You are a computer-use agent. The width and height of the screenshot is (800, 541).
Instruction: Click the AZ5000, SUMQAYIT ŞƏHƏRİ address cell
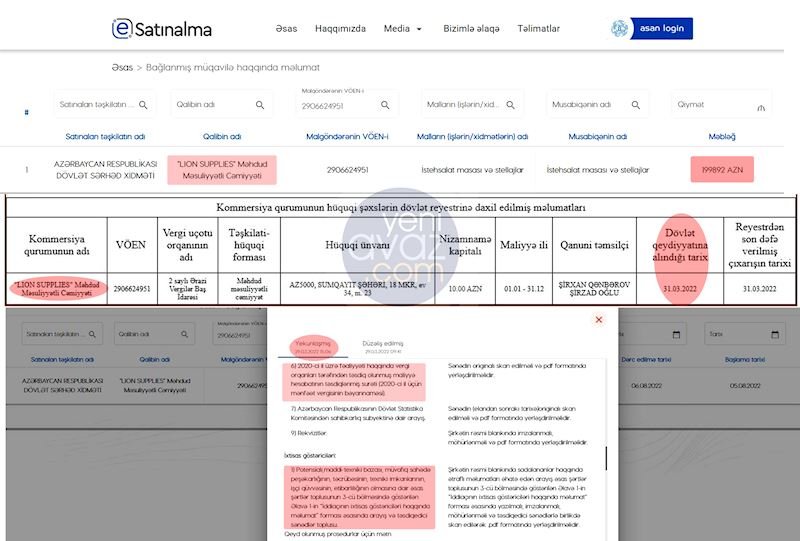pos(358,289)
